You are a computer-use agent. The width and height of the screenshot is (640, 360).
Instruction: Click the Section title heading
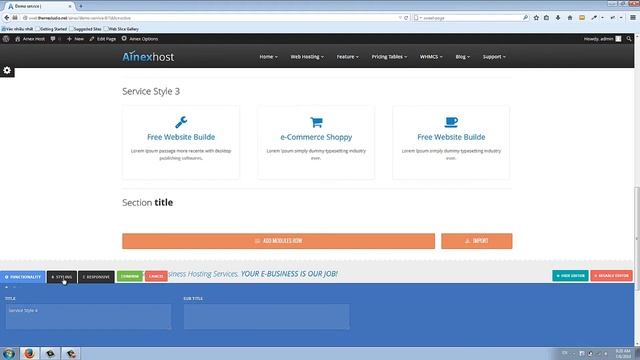[147, 202]
